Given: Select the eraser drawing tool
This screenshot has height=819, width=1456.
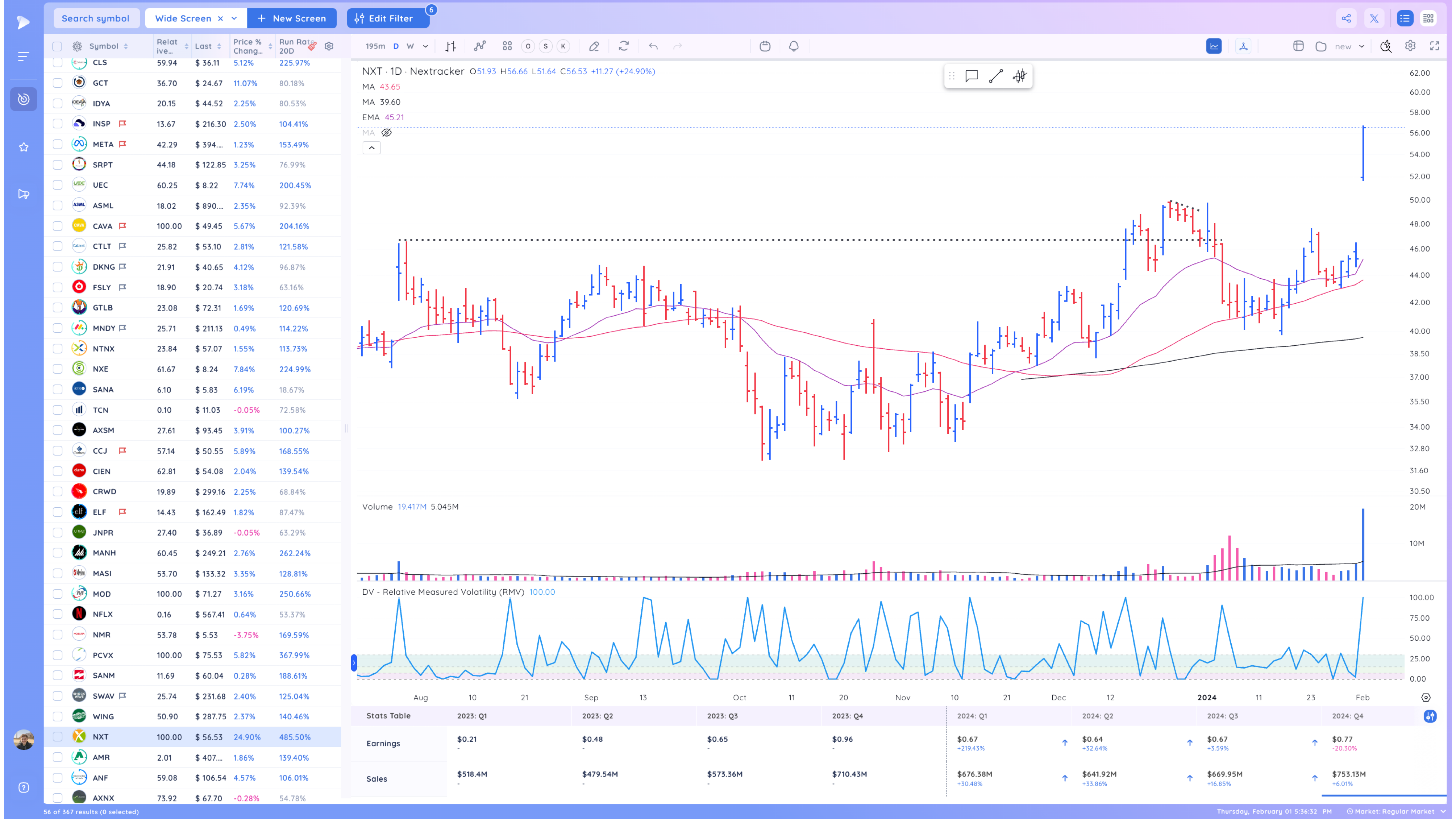Looking at the screenshot, I should (x=594, y=46).
